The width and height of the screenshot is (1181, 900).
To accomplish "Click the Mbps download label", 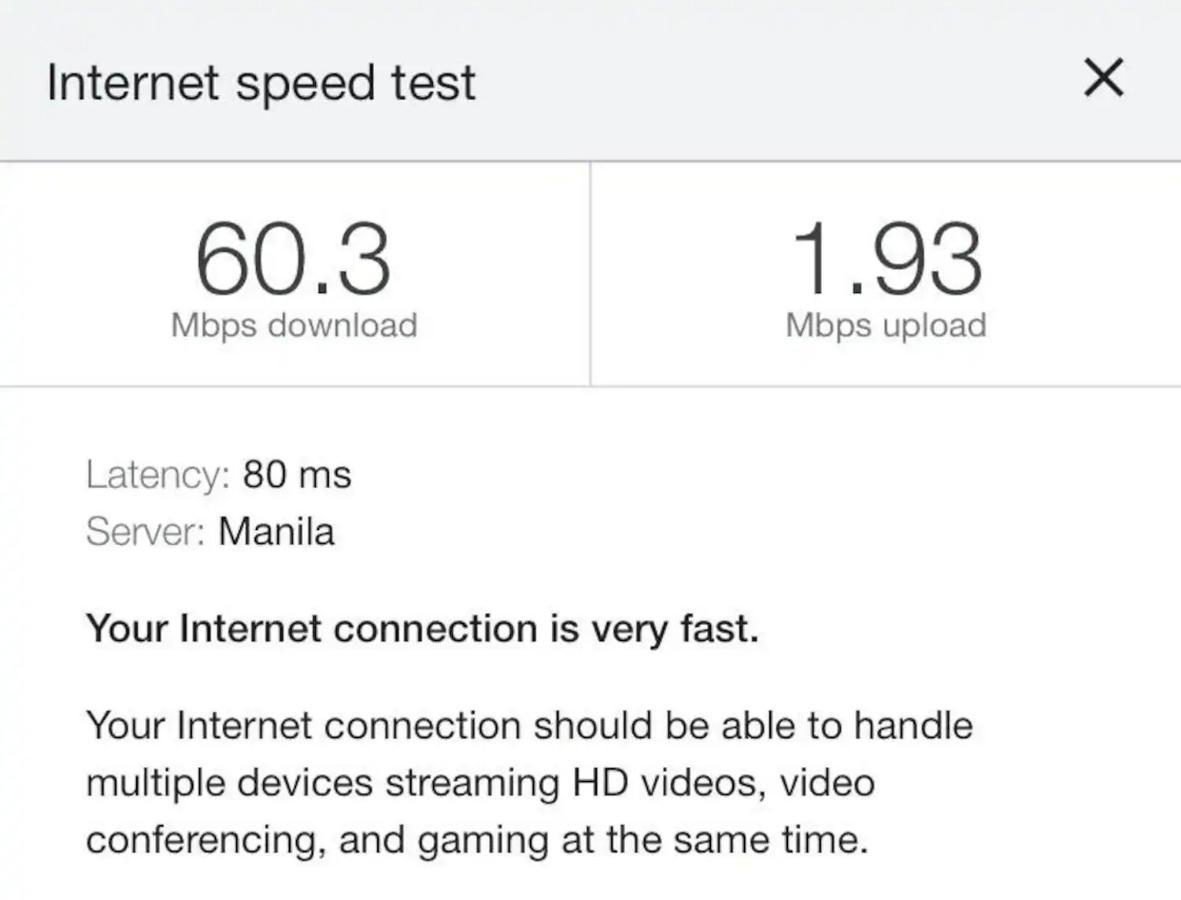I will pyautogui.click(x=294, y=325).
